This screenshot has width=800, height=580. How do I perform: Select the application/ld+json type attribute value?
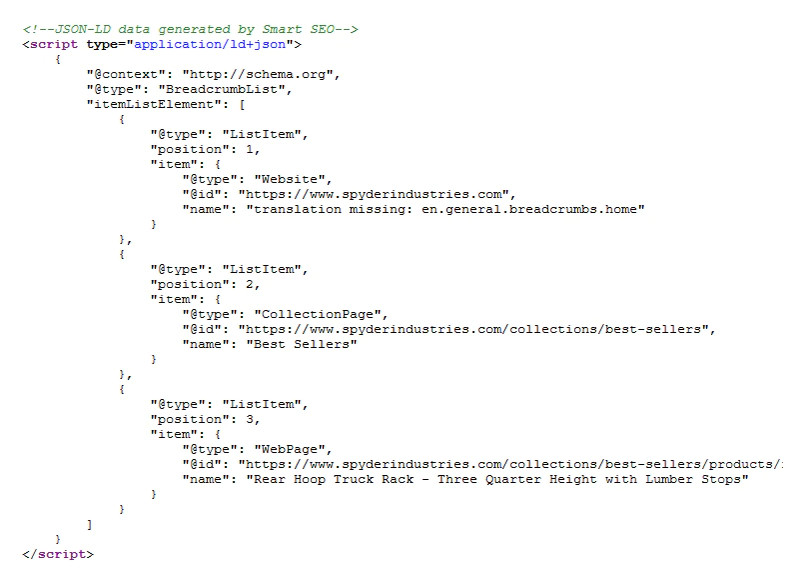210,44
